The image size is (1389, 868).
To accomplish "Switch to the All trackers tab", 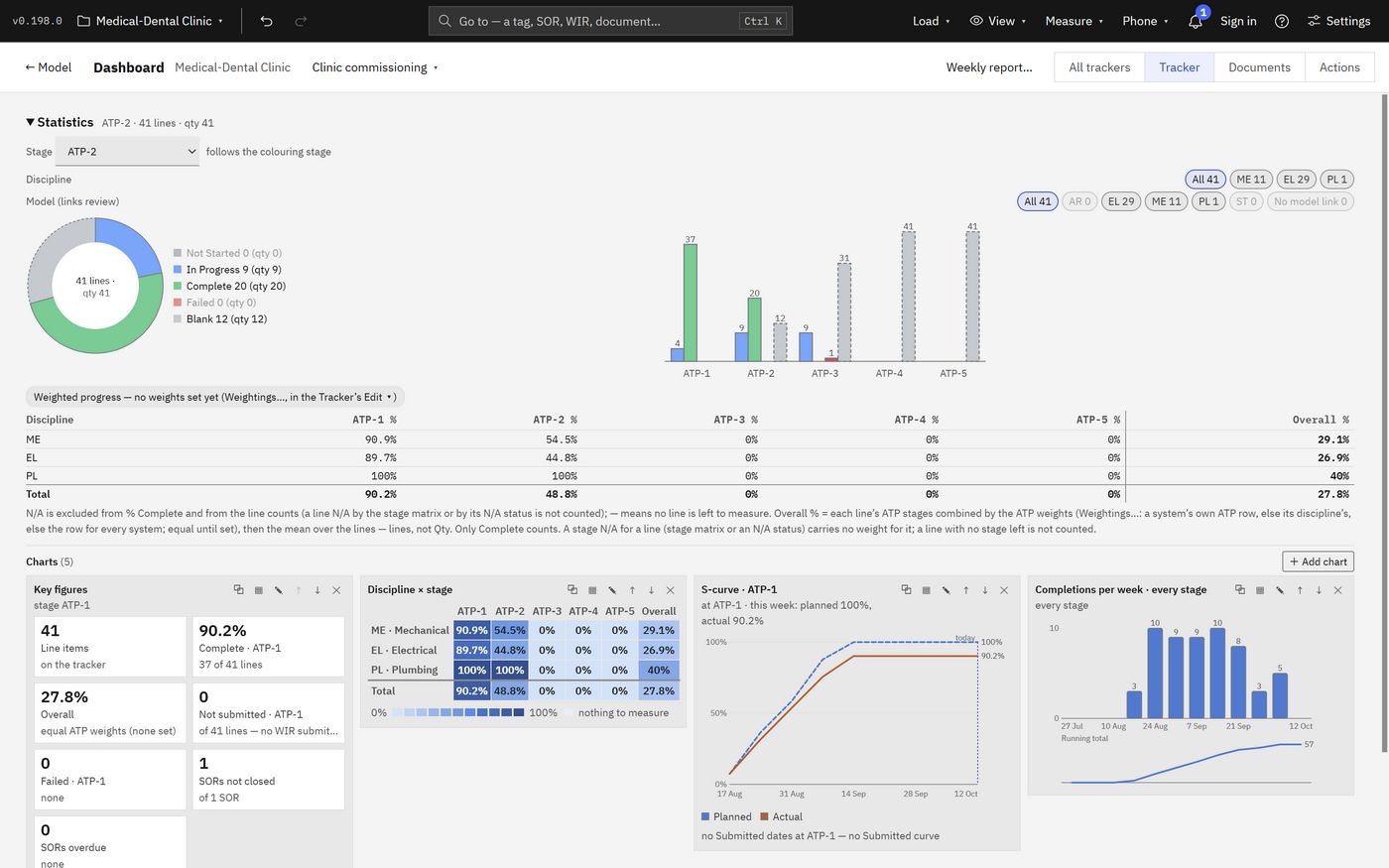I will [1099, 67].
